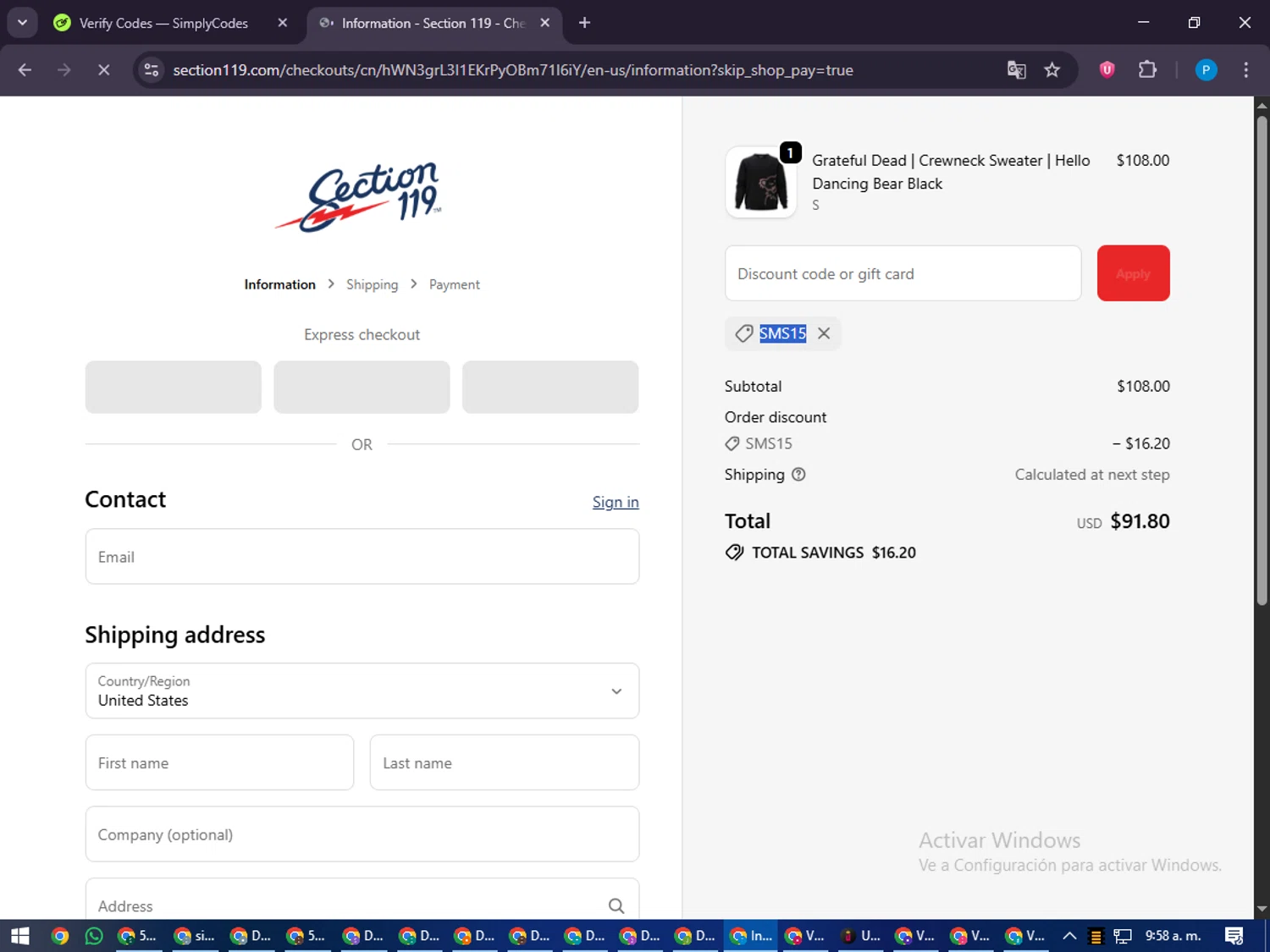This screenshot has height=952, width=1270.
Task: Open the network icon in the system tray
Action: (x=1123, y=936)
